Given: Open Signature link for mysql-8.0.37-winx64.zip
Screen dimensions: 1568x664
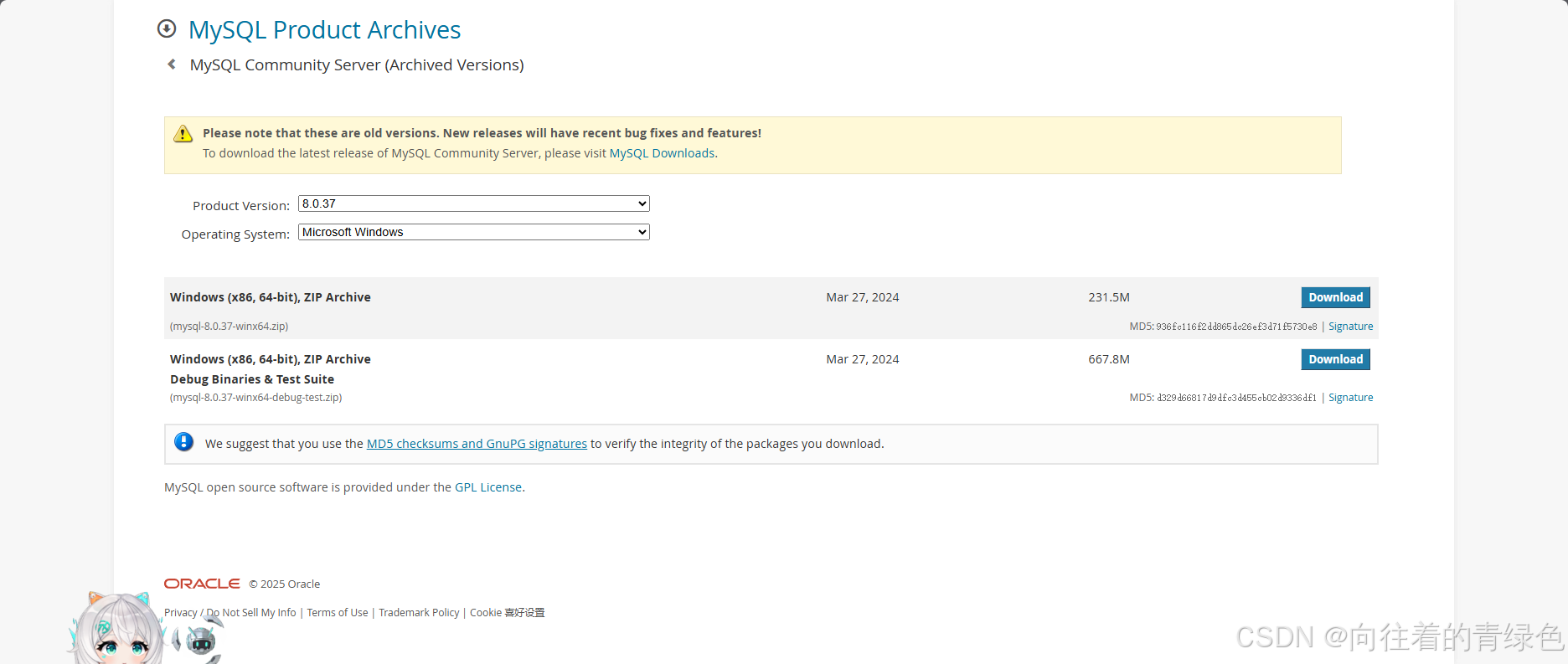Looking at the screenshot, I should (1350, 327).
